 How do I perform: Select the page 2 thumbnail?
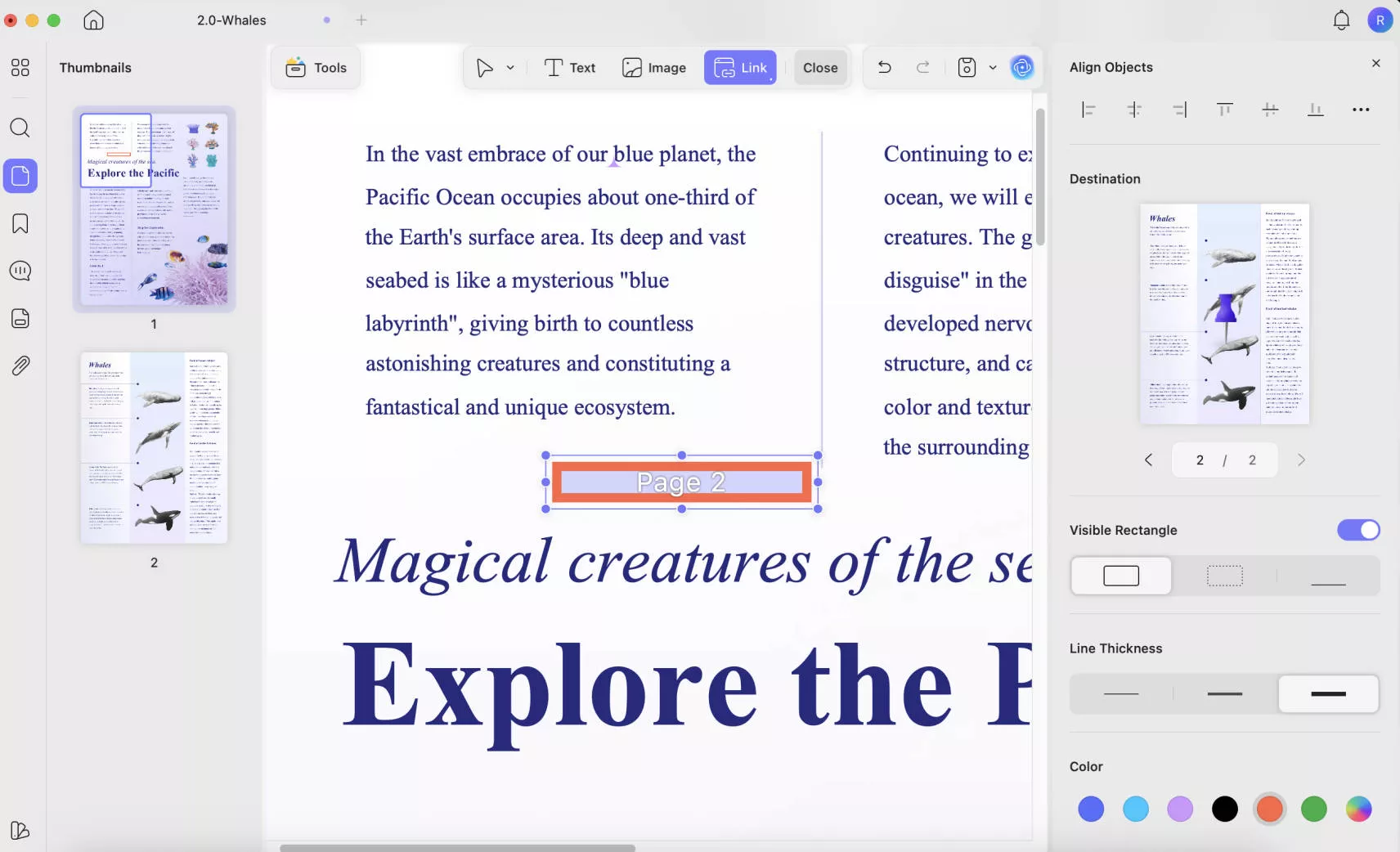pyautogui.click(x=154, y=448)
